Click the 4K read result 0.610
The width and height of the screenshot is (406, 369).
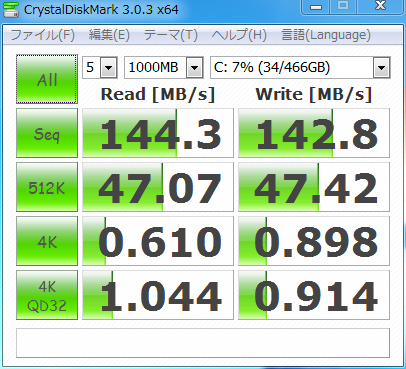pyautogui.click(x=158, y=241)
